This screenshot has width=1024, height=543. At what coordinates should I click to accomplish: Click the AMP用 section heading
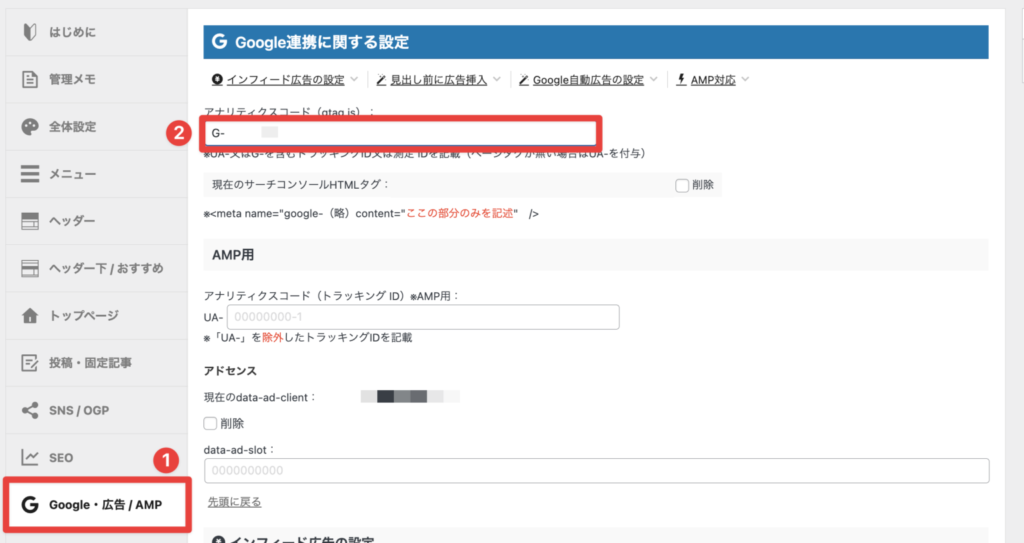pyautogui.click(x=233, y=255)
